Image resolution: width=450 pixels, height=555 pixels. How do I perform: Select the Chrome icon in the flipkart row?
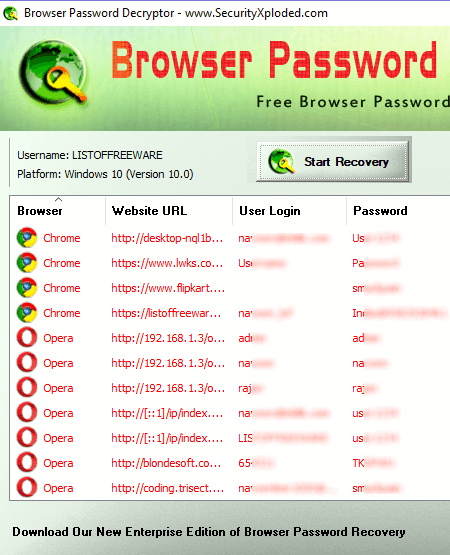click(x=27, y=288)
